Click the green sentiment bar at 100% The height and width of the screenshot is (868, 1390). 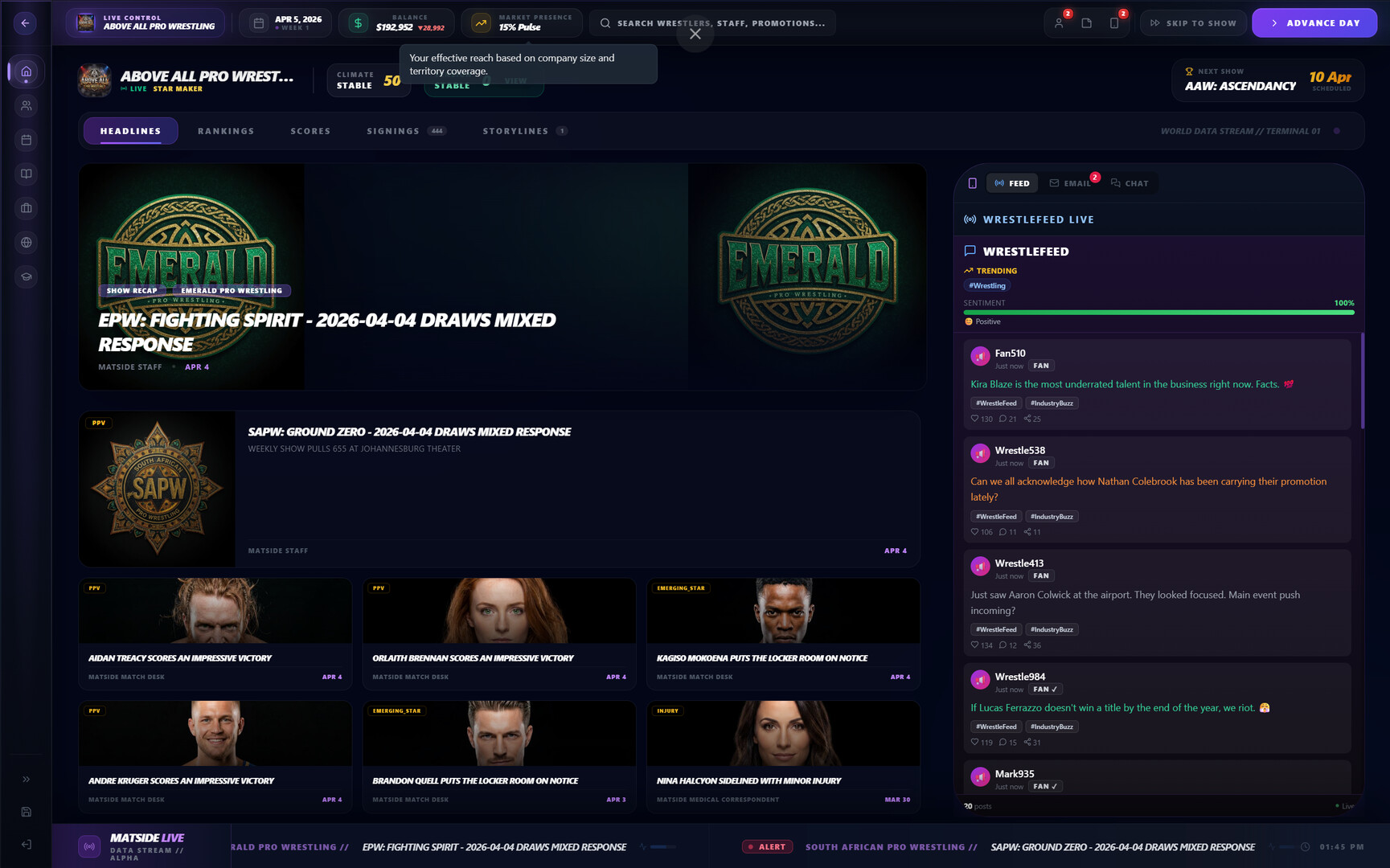click(x=1158, y=313)
